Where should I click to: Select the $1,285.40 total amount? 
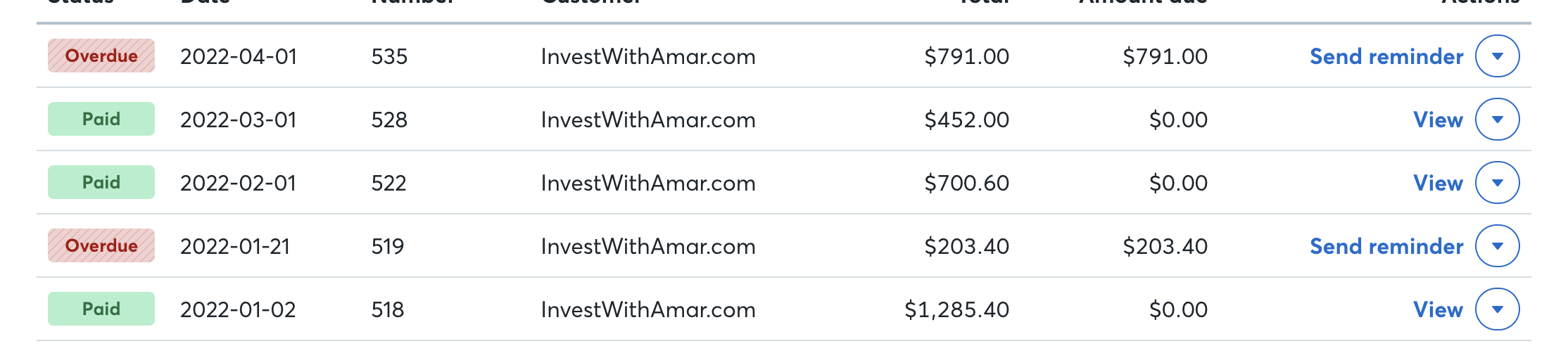[956, 309]
